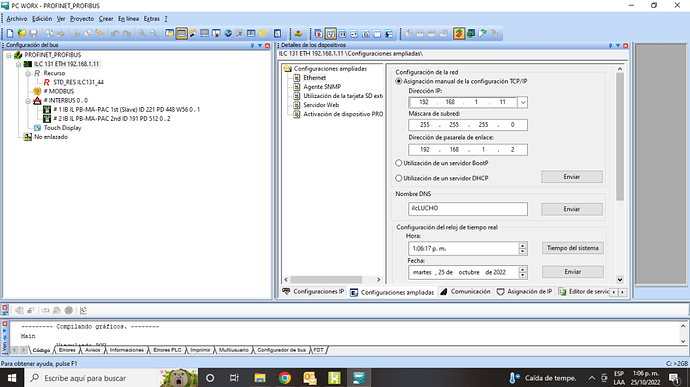Screen dimensions: 690x387
Task: Click the globe toolbar icon
Action: click(x=228, y=33)
